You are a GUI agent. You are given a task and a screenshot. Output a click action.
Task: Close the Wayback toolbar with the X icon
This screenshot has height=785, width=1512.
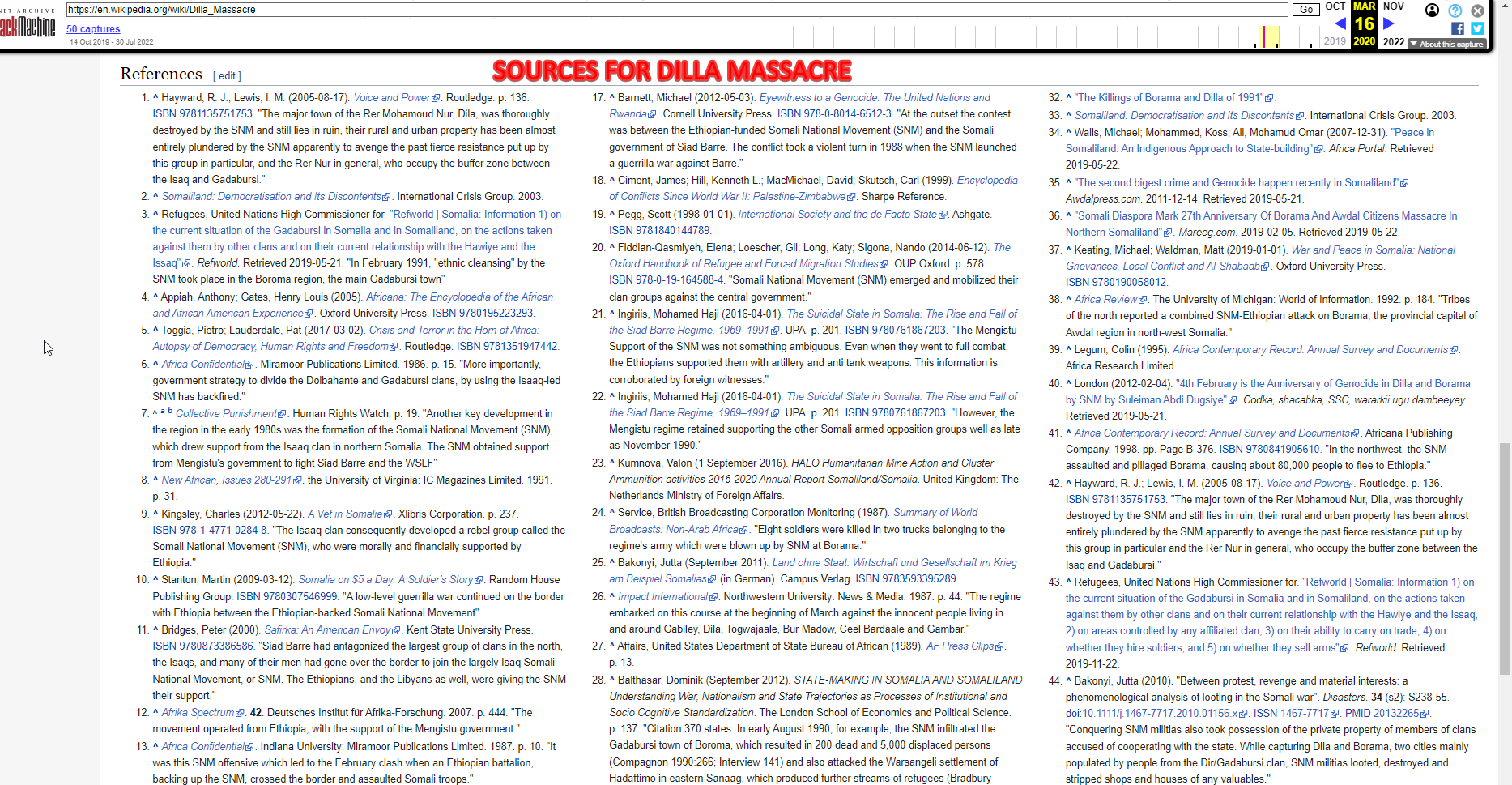pos(1477,11)
